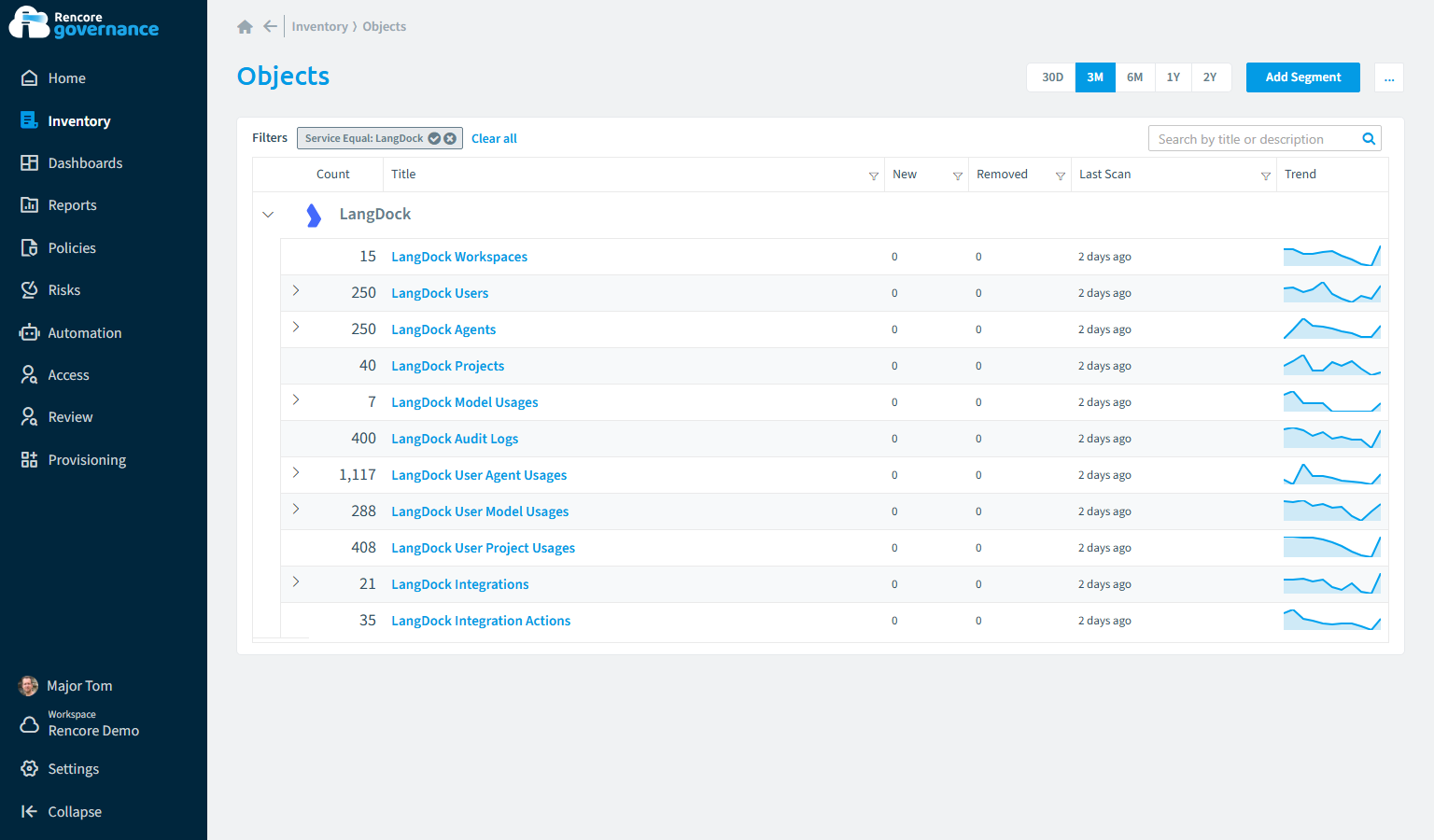Click the Inventory breadcrumb link
Screen dimensions: 1434x840
[319, 27]
